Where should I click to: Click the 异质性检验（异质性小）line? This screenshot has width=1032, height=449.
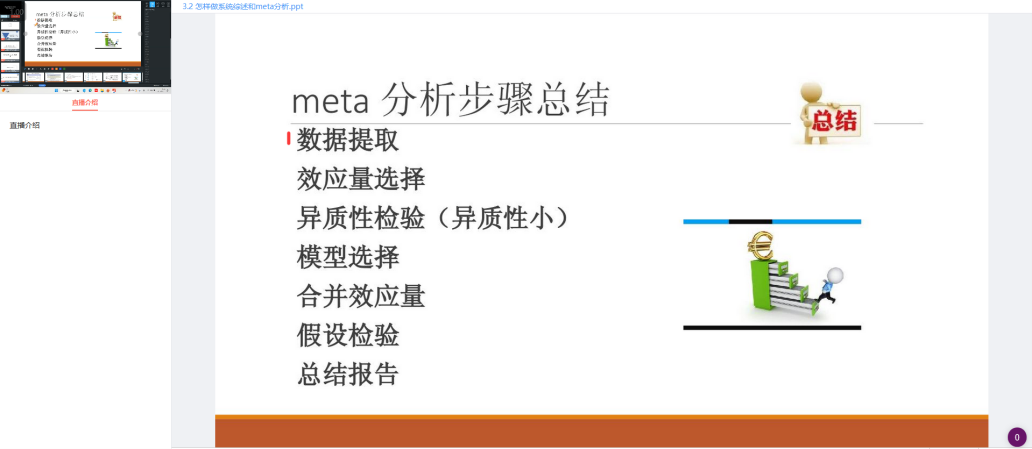click(434, 218)
